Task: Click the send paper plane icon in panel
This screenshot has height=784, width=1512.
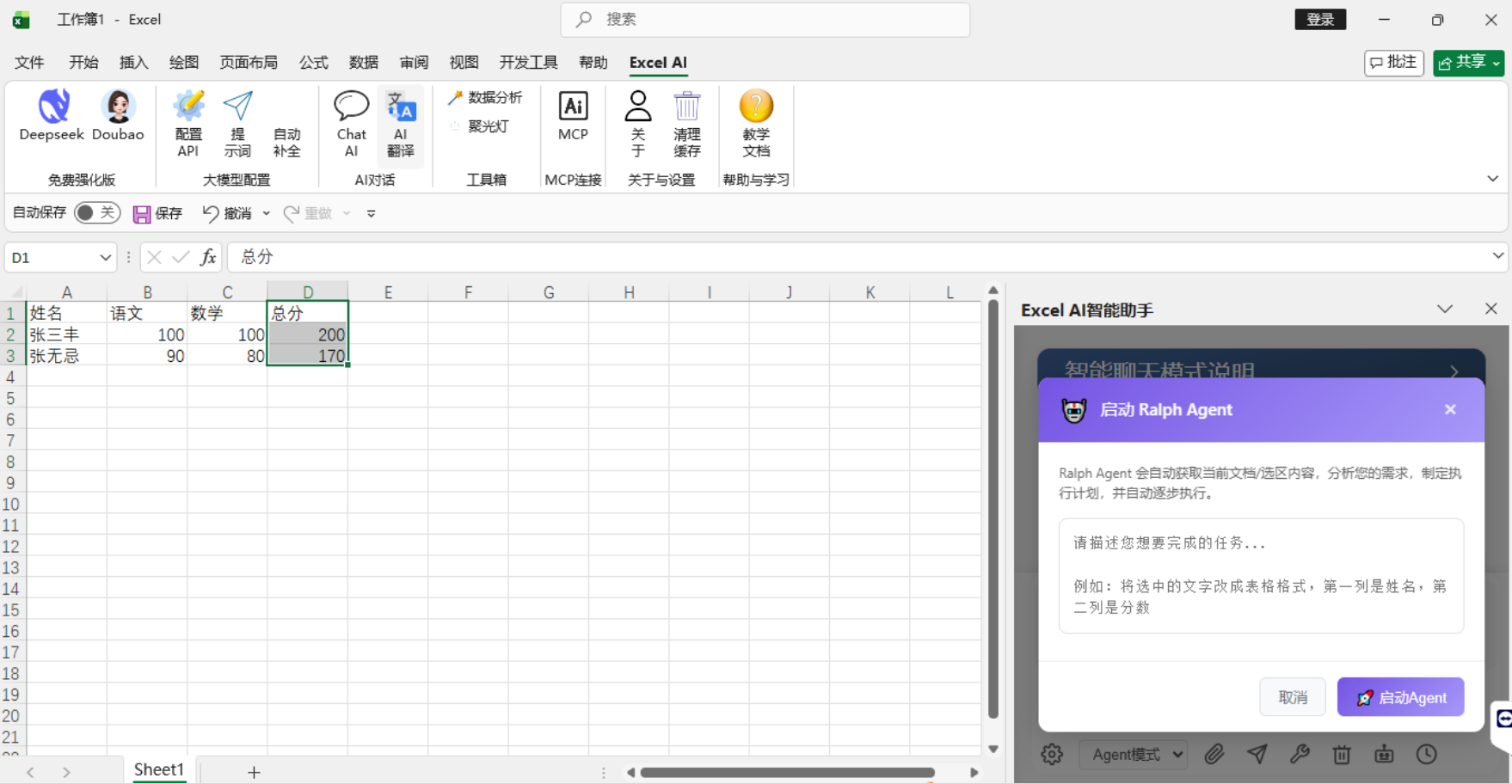Action: pyautogui.click(x=1257, y=754)
